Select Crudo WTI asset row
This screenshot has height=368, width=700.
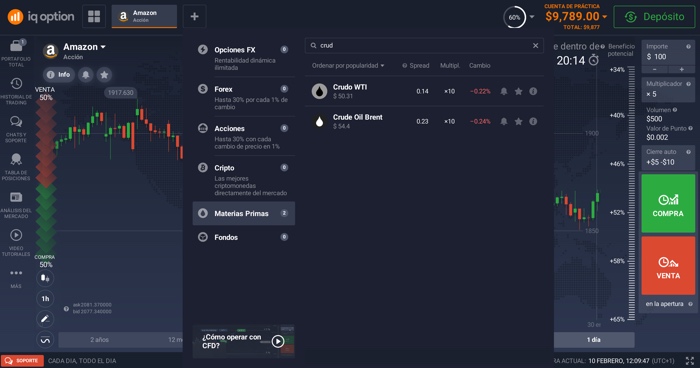pos(424,91)
